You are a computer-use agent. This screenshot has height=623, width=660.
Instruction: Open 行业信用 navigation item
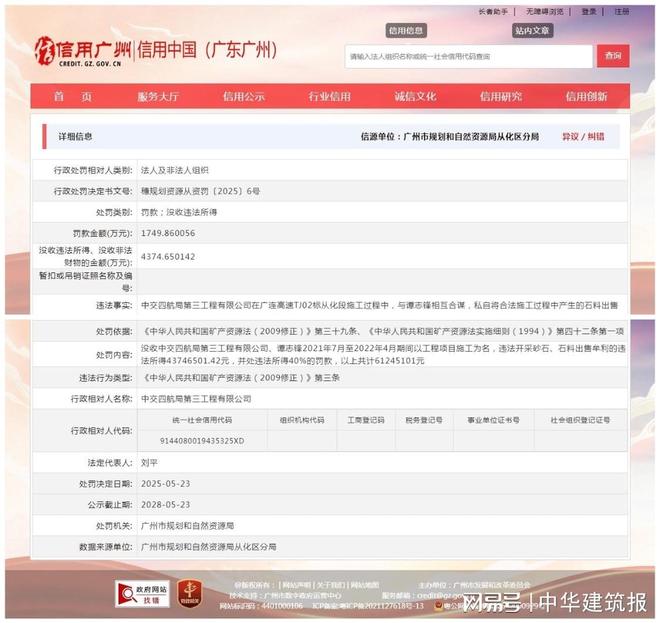329,97
